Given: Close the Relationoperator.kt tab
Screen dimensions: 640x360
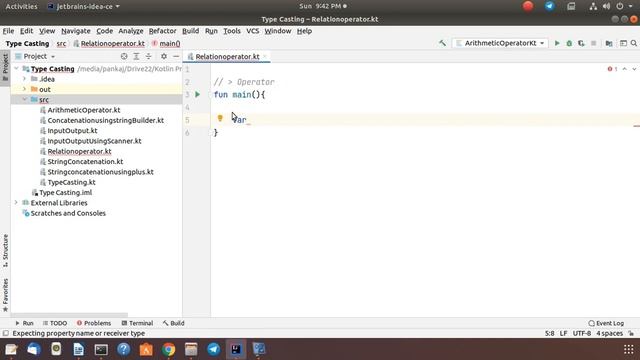Looking at the screenshot, I should click(x=265, y=56).
